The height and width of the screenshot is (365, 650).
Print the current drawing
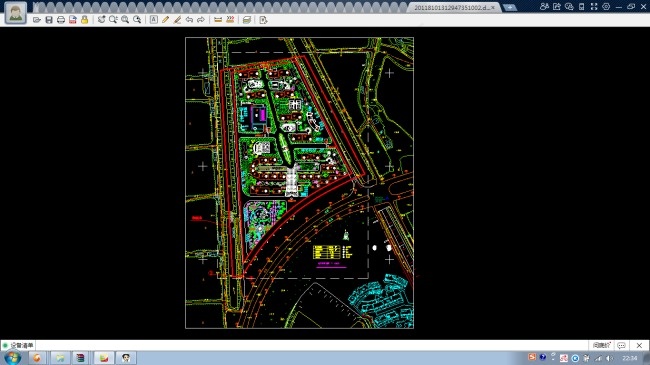click(x=61, y=20)
